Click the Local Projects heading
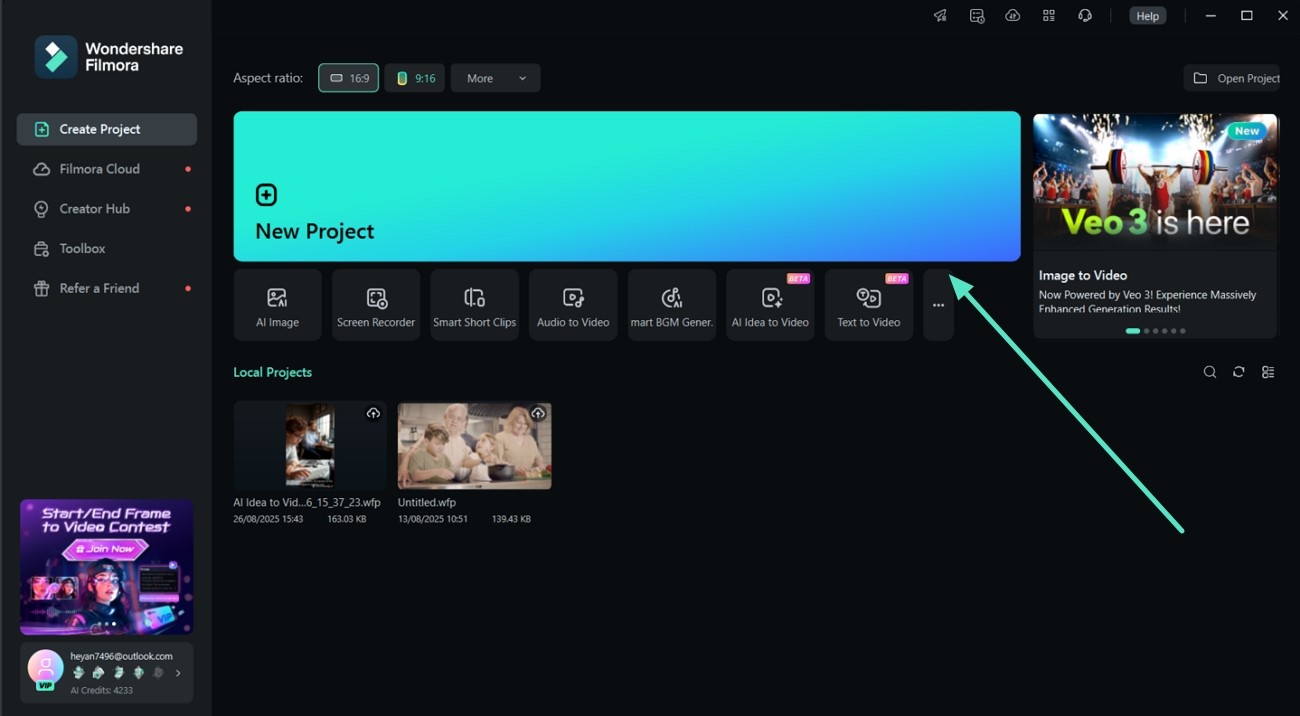Image resolution: width=1300 pixels, height=716 pixels. [x=273, y=372]
